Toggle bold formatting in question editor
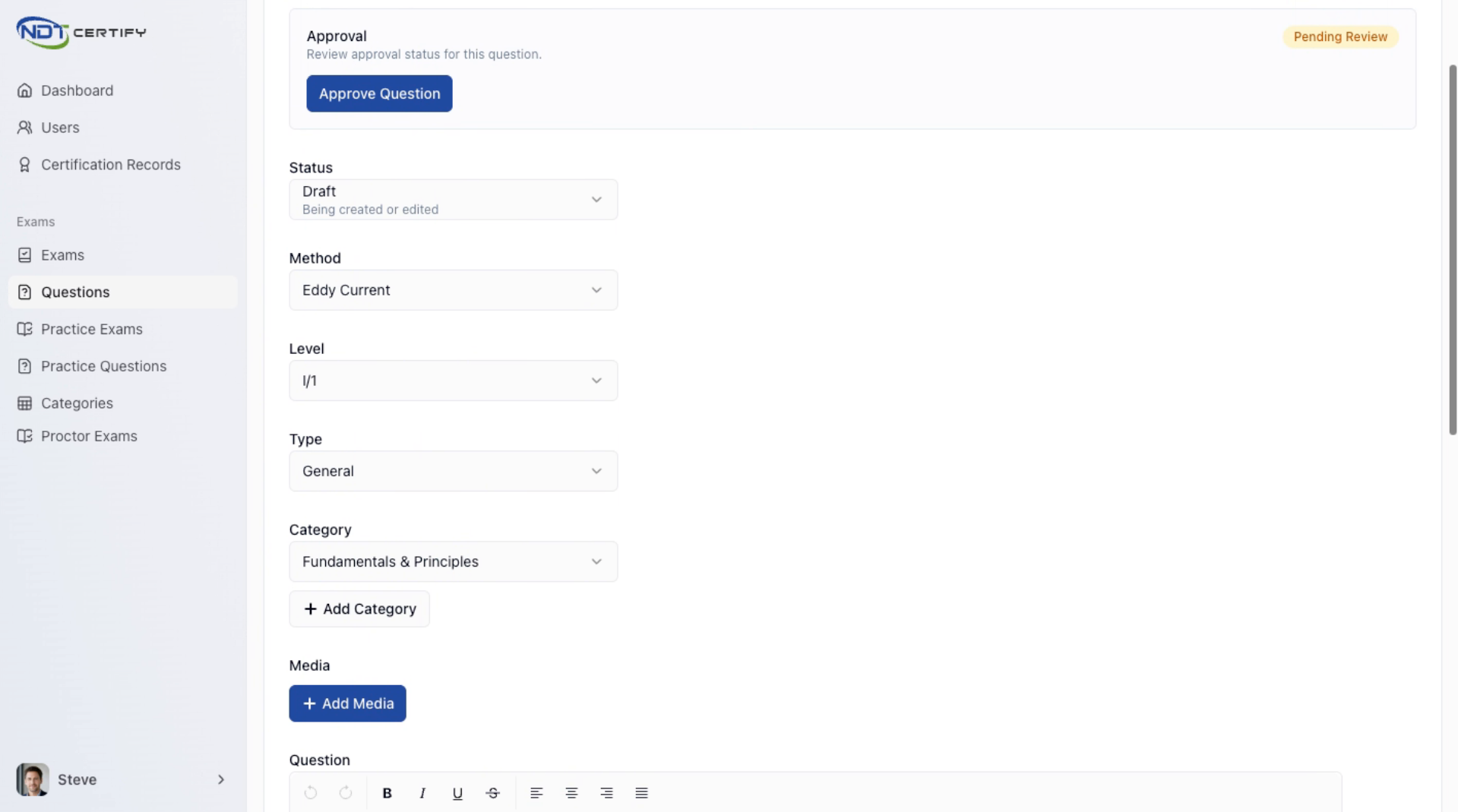Screen dimensions: 1458x812 point(387,793)
